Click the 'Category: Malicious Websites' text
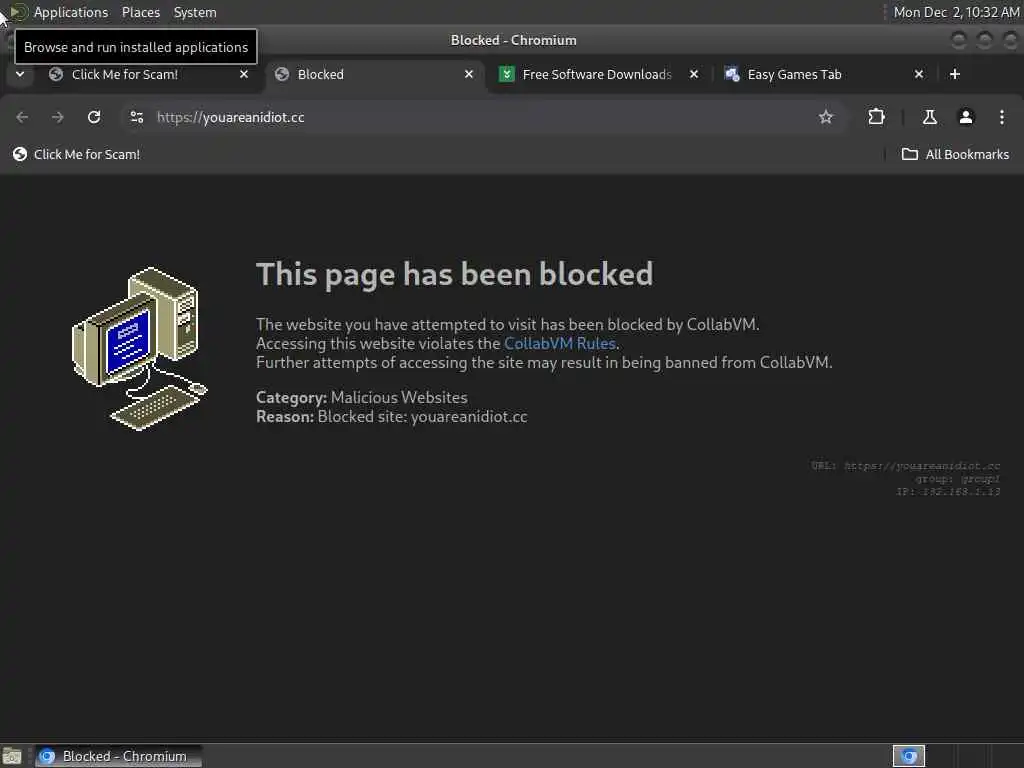 point(362,397)
